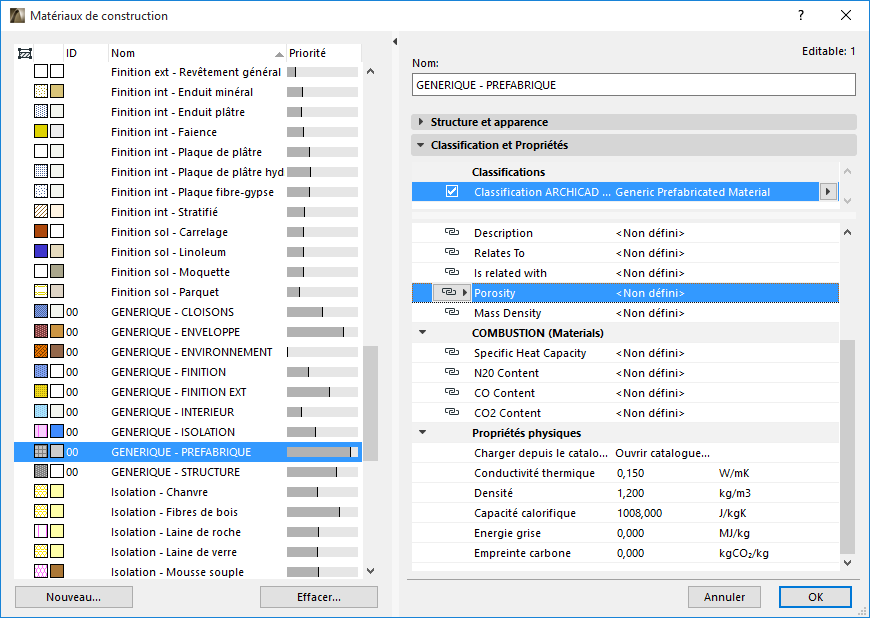Select Isolation - Laine de verre row

coord(188,552)
